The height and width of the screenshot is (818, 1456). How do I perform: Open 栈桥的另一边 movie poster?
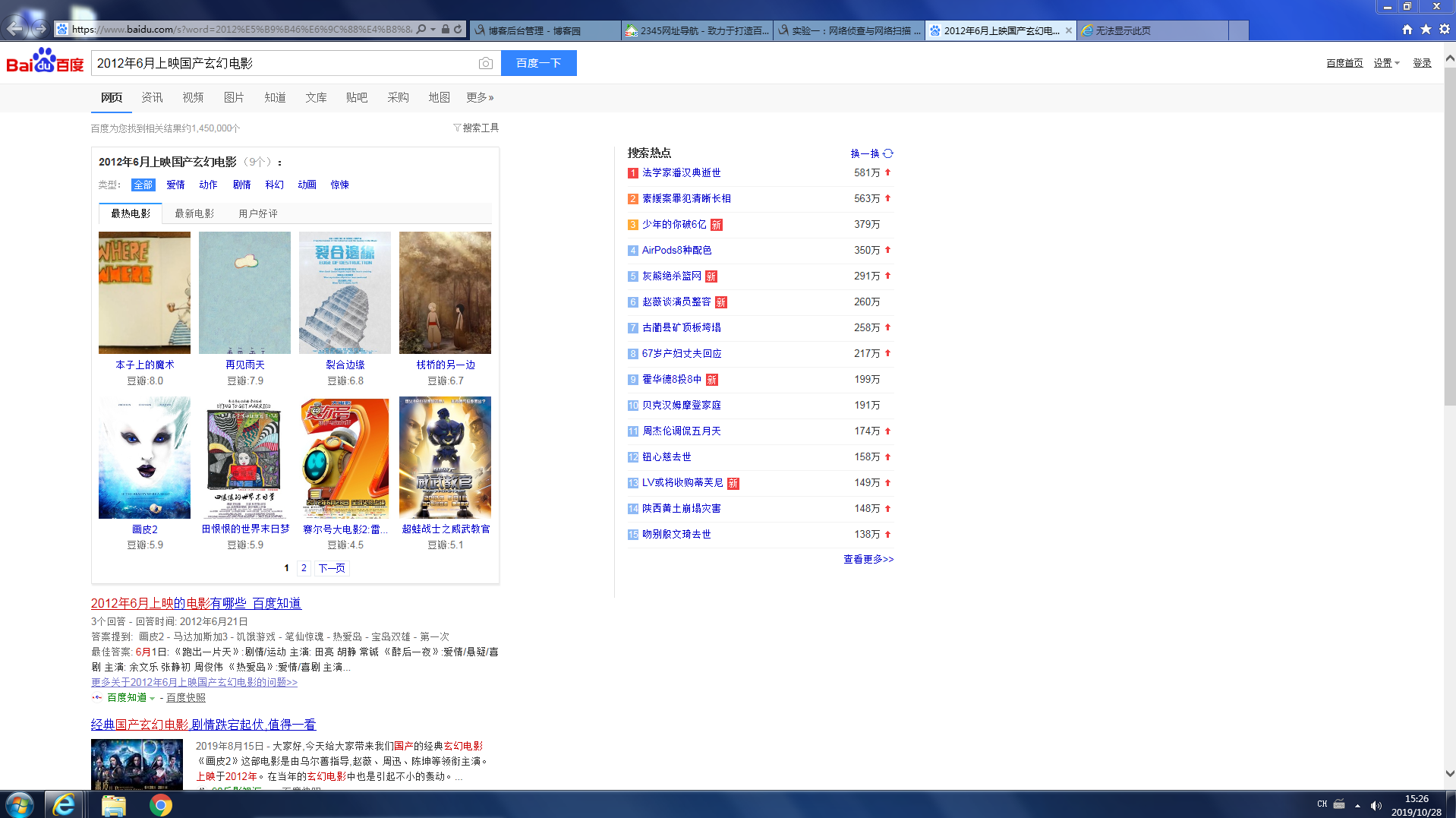point(445,293)
